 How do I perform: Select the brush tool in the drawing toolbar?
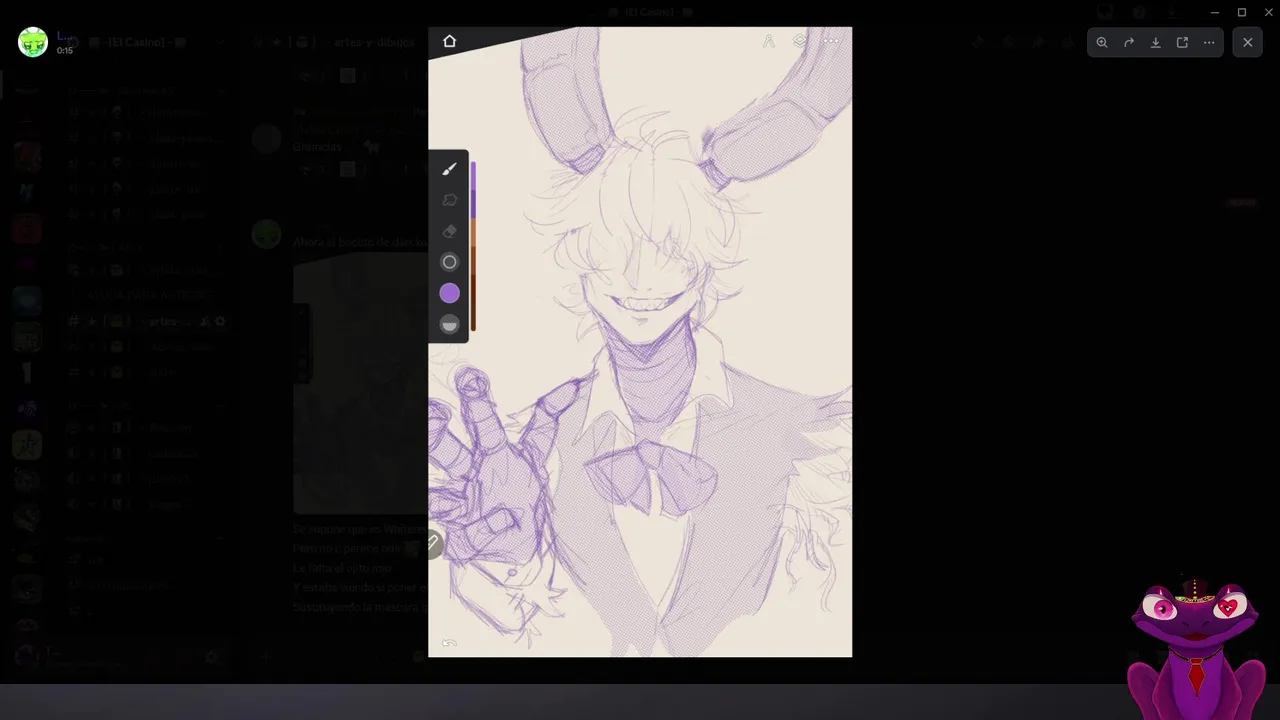(449, 169)
